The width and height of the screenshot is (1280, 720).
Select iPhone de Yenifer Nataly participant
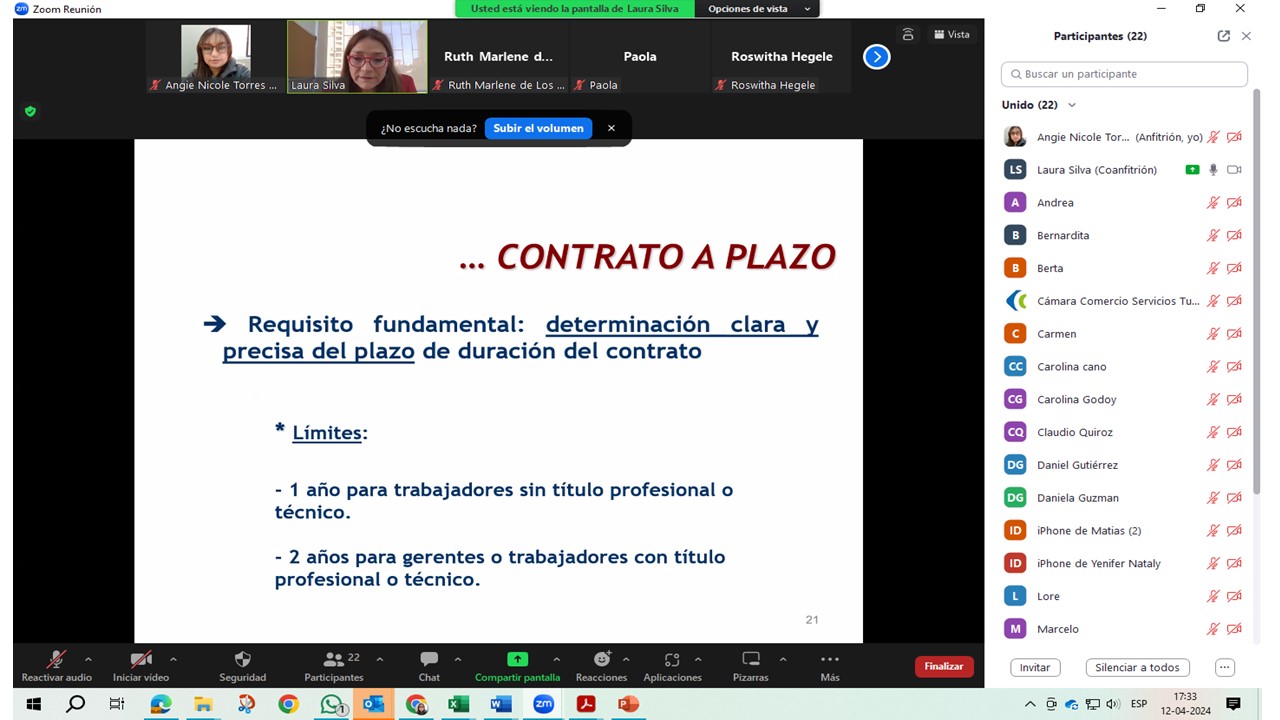(1125, 563)
